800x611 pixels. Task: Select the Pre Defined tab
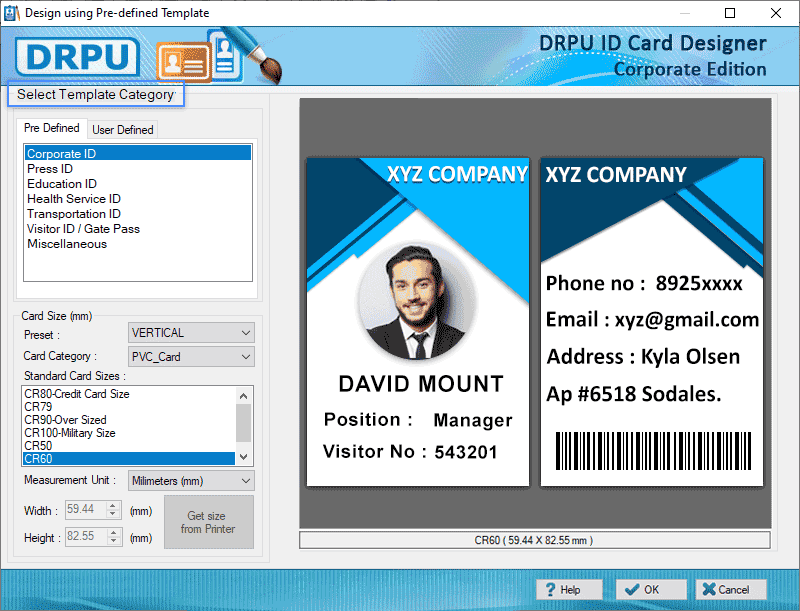tap(52, 128)
